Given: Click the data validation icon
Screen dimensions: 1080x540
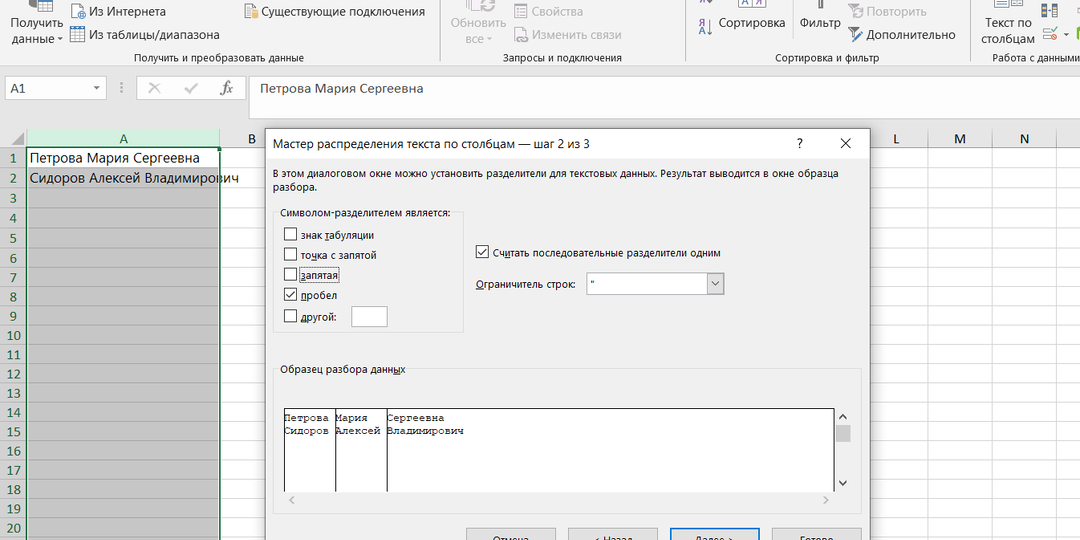Looking at the screenshot, I should (x=1050, y=33).
